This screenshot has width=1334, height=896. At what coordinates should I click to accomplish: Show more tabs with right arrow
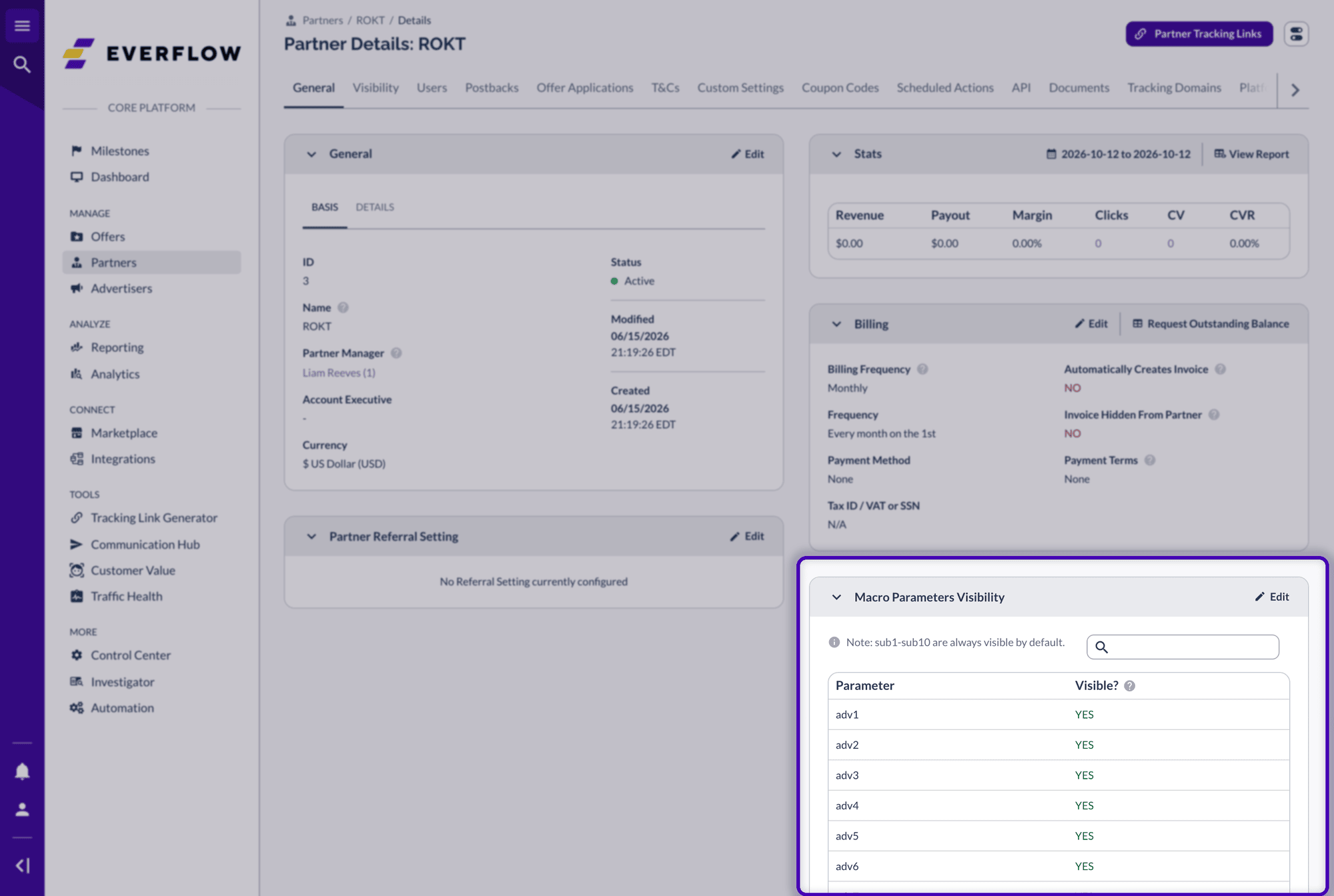tap(1295, 90)
